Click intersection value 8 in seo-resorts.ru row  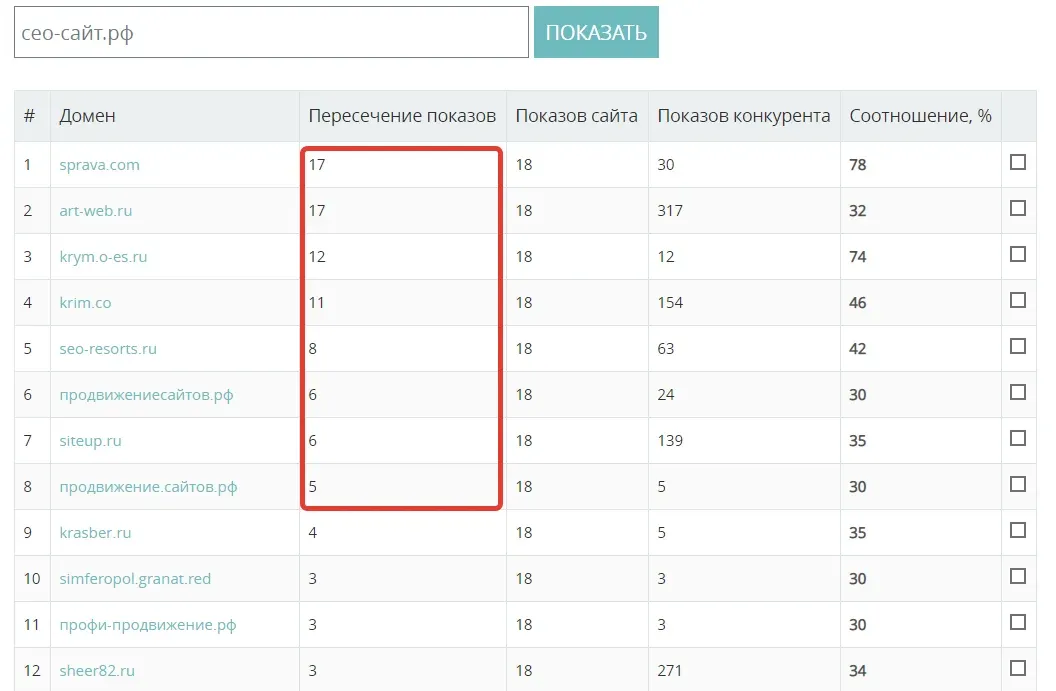(x=312, y=349)
